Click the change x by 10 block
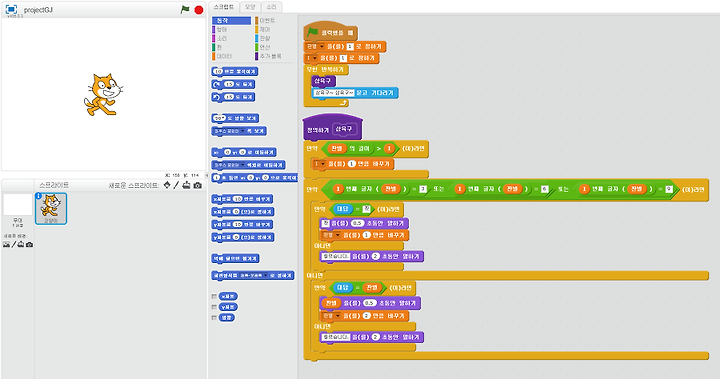 (x=242, y=199)
